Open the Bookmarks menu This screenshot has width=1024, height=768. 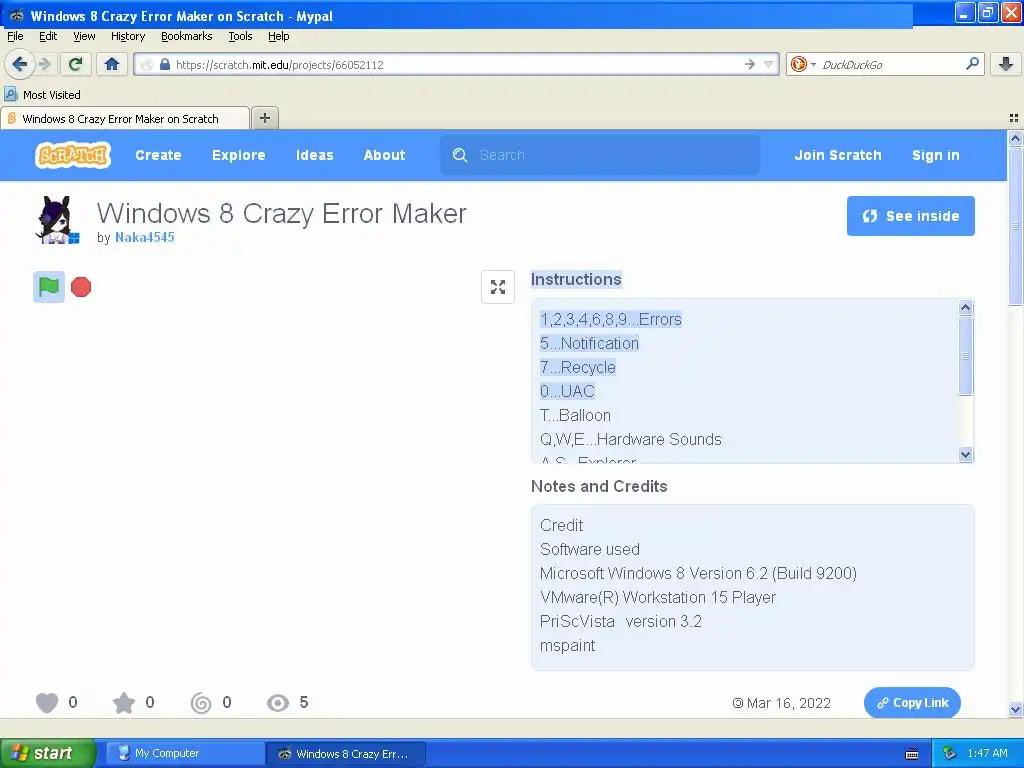[187, 37]
